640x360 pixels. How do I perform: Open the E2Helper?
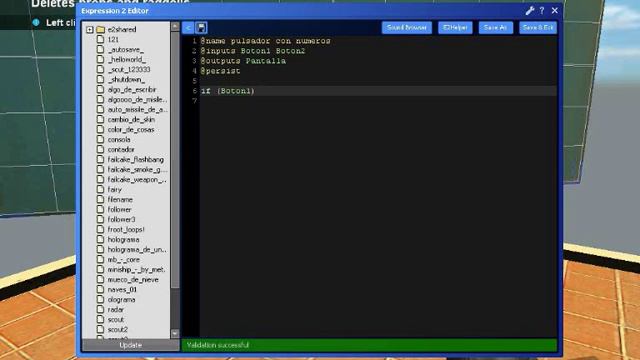[x=455, y=28]
